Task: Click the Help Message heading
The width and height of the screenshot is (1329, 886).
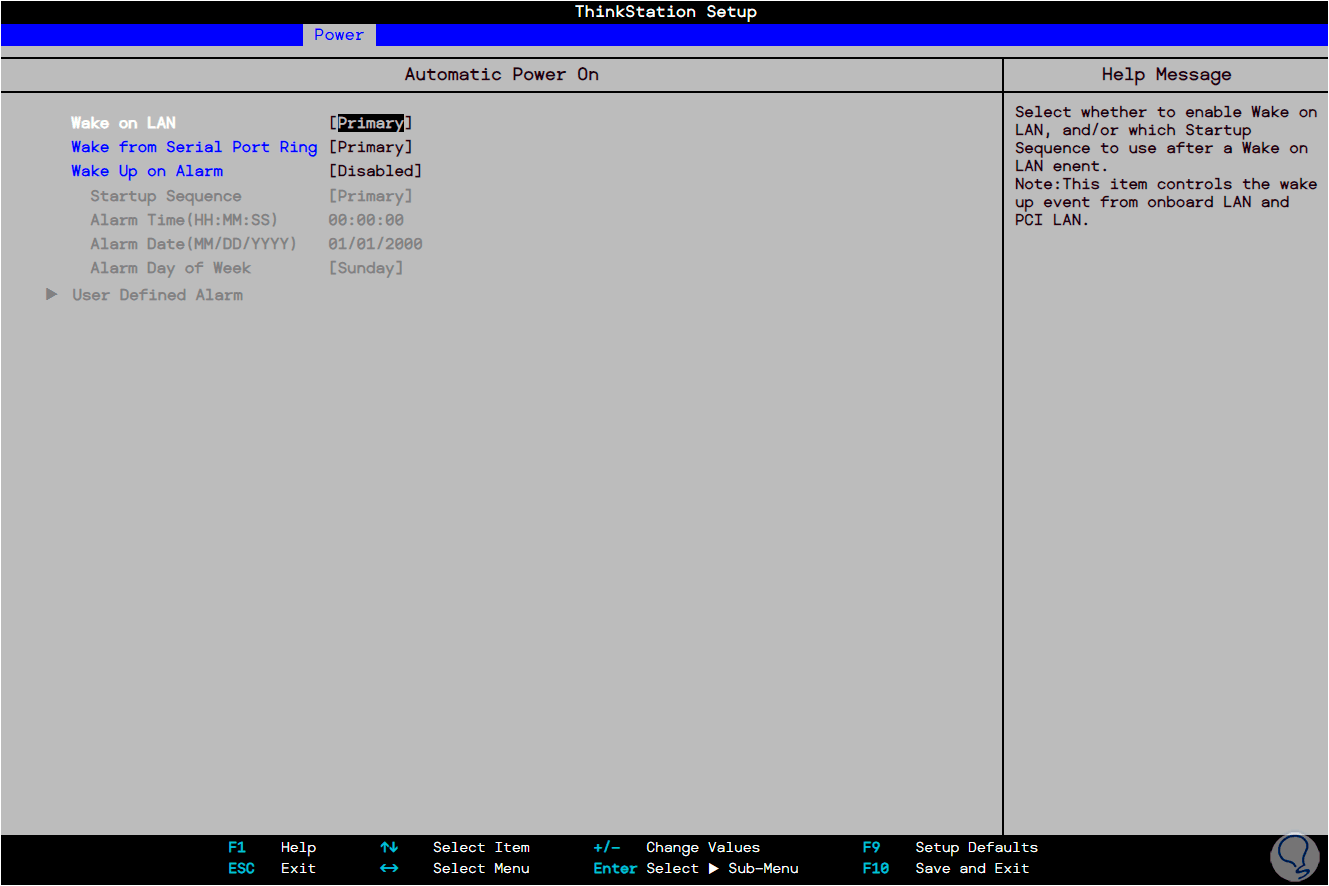Action: pyautogui.click(x=1166, y=75)
